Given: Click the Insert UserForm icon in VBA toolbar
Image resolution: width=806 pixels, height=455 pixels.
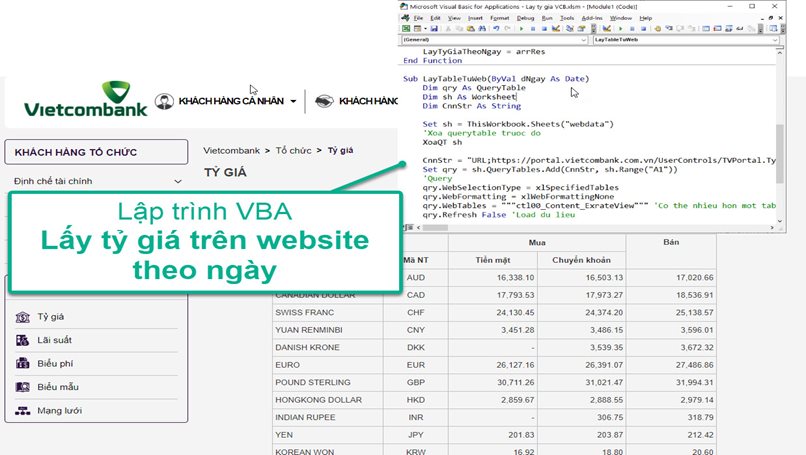Looking at the screenshot, I should coord(417,28).
